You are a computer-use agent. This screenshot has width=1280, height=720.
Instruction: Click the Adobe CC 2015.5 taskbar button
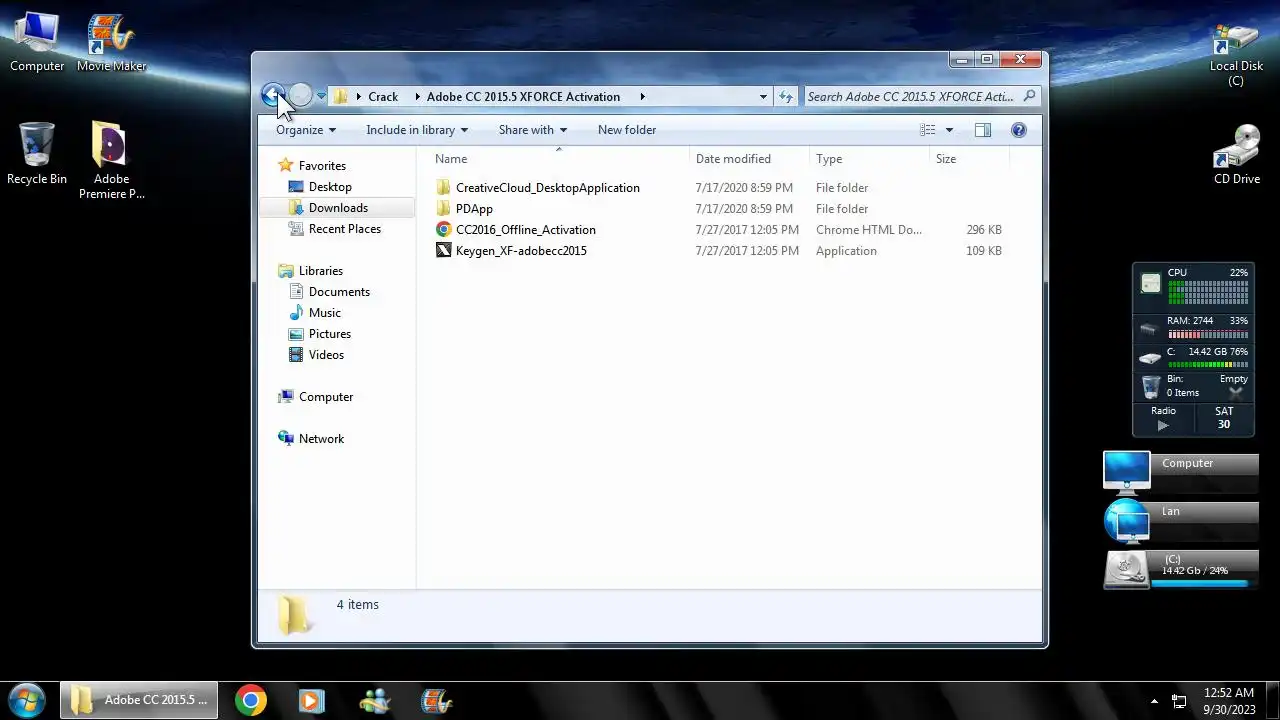pyautogui.click(x=139, y=700)
